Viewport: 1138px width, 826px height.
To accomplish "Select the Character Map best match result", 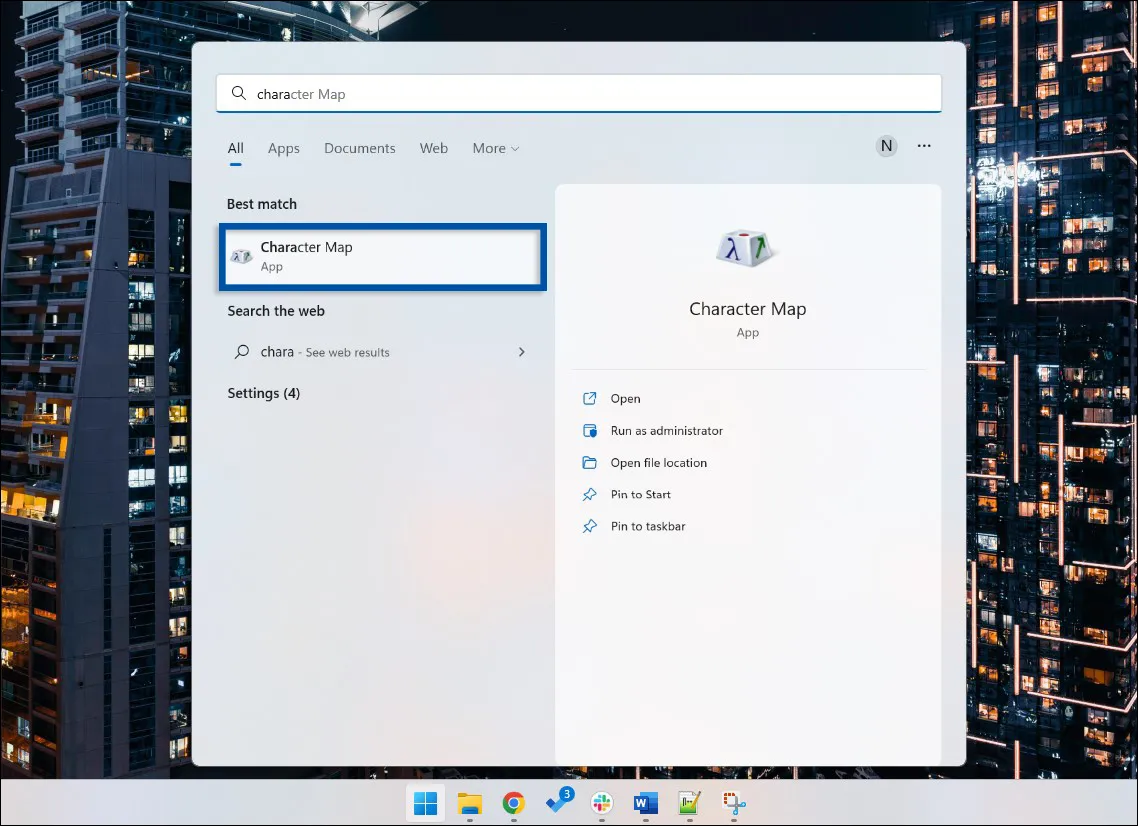I will [x=382, y=257].
